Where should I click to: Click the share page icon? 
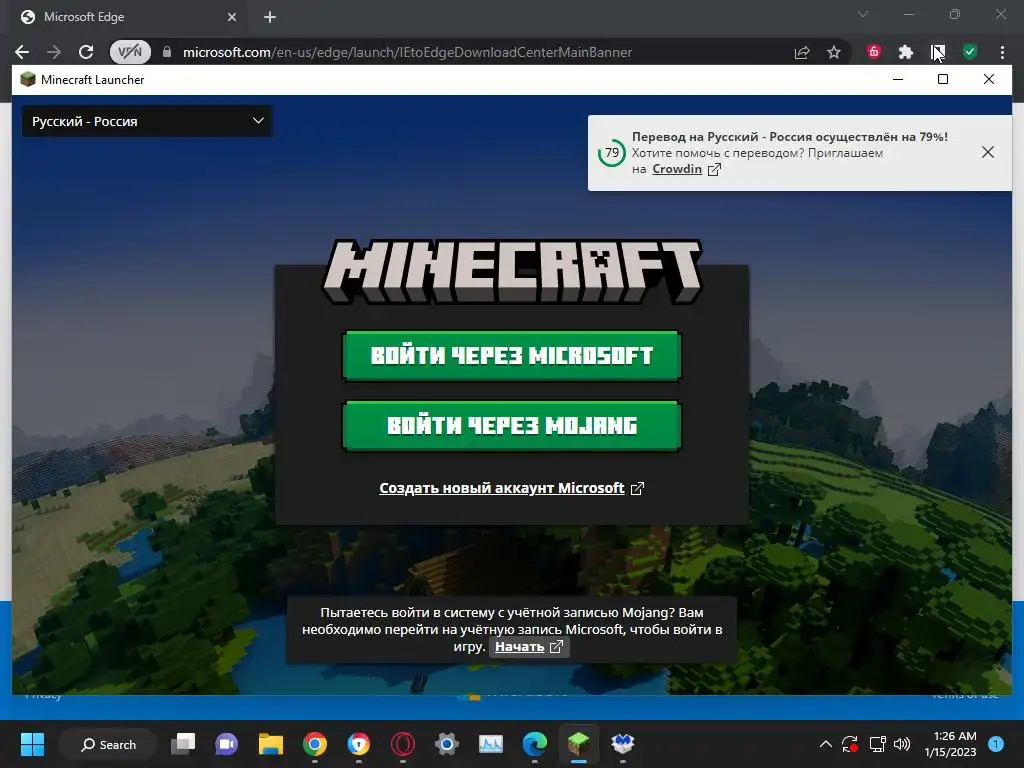pos(802,52)
